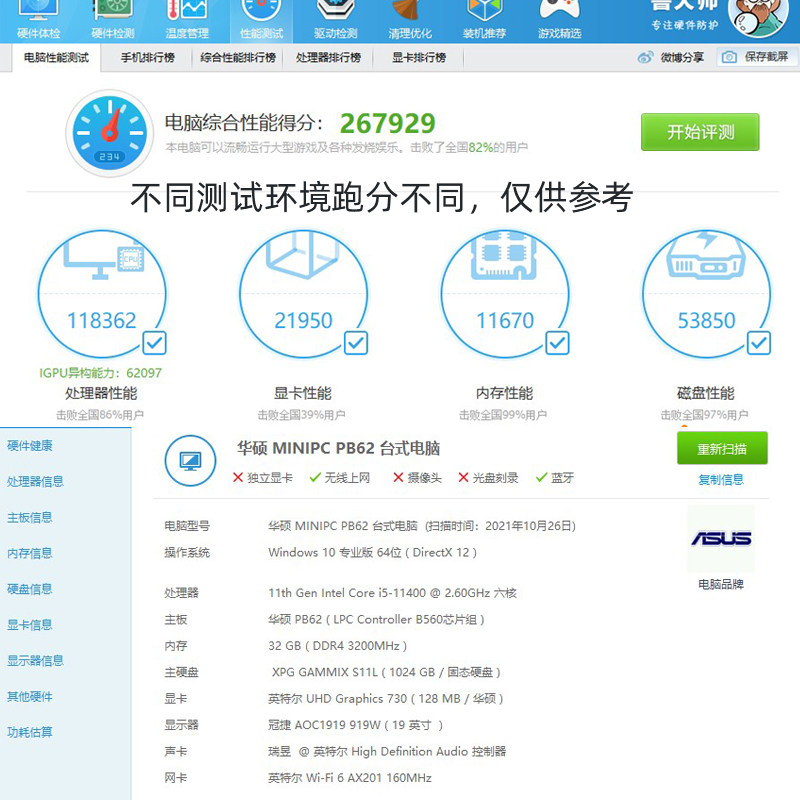Select 显示器信息 in the sidebar

tap(35, 660)
